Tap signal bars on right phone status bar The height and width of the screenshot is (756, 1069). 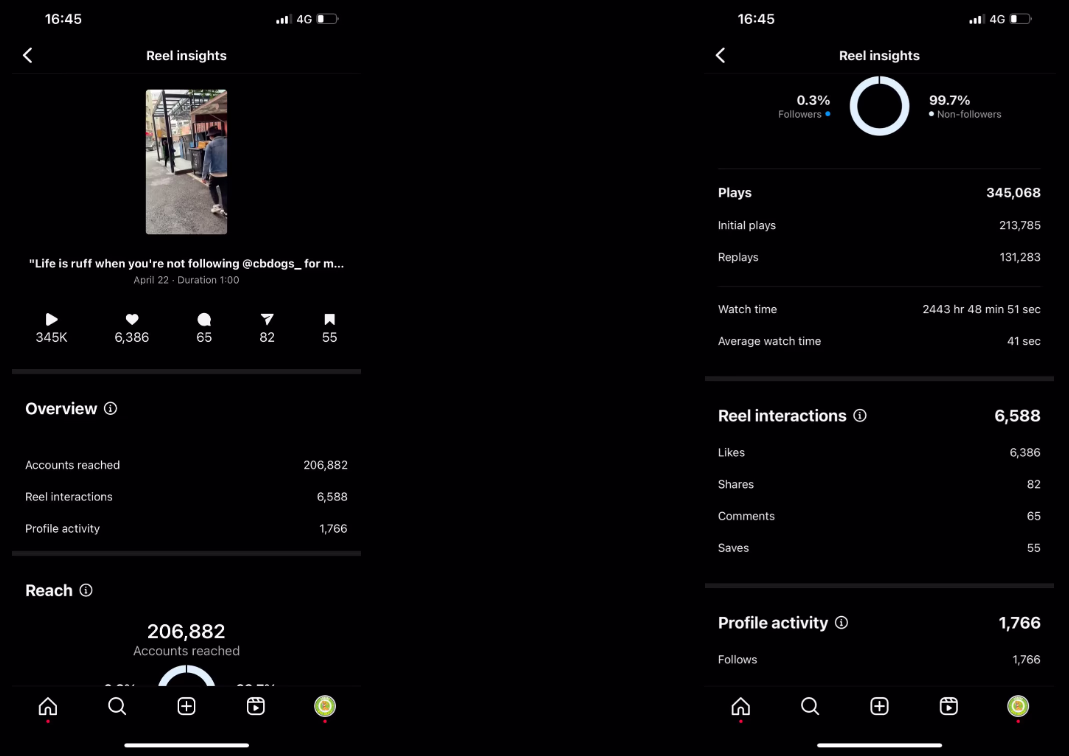tap(976, 19)
